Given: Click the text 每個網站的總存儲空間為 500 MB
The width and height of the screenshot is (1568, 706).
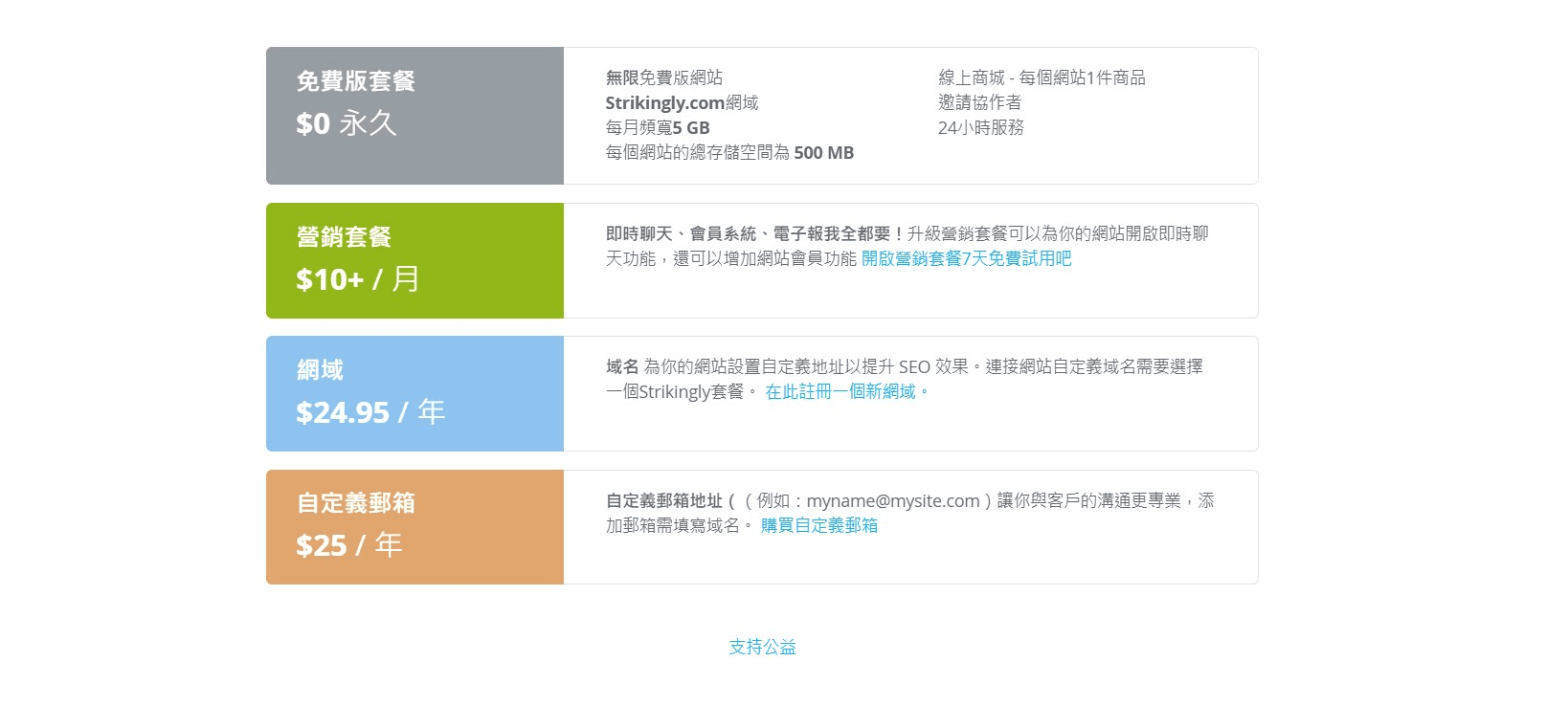Looking at the screenshot, I should click(729, 152).
